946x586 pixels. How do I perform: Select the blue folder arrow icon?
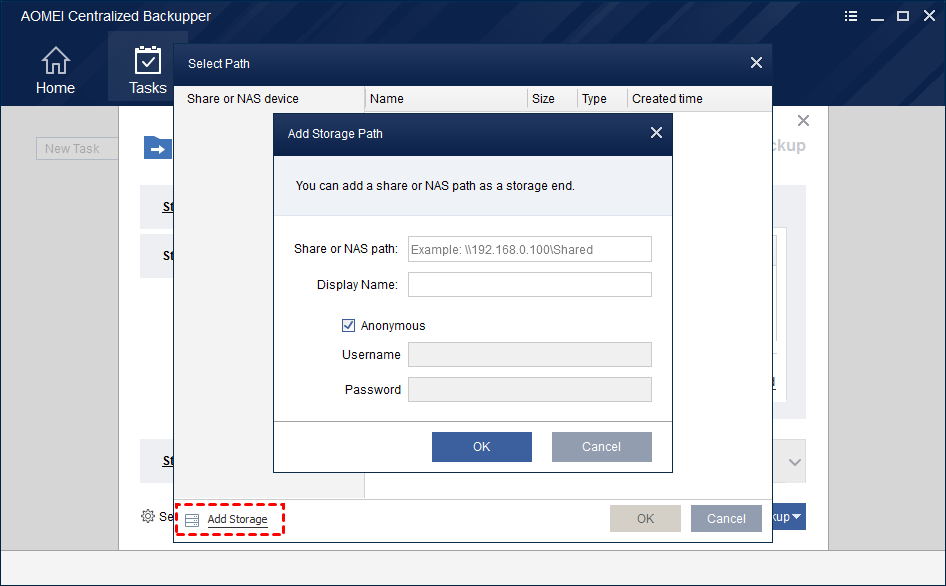pos(158,148)
